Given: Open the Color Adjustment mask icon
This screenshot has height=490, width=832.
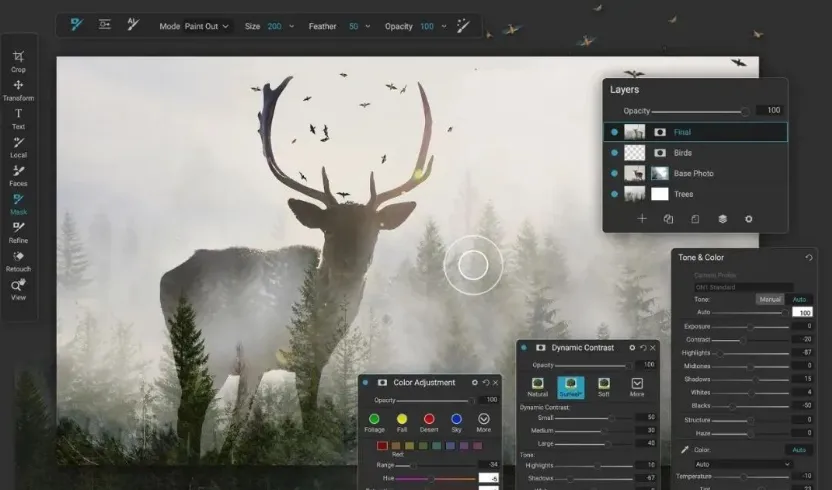Looking at the screenshot, I should (382, 382).
